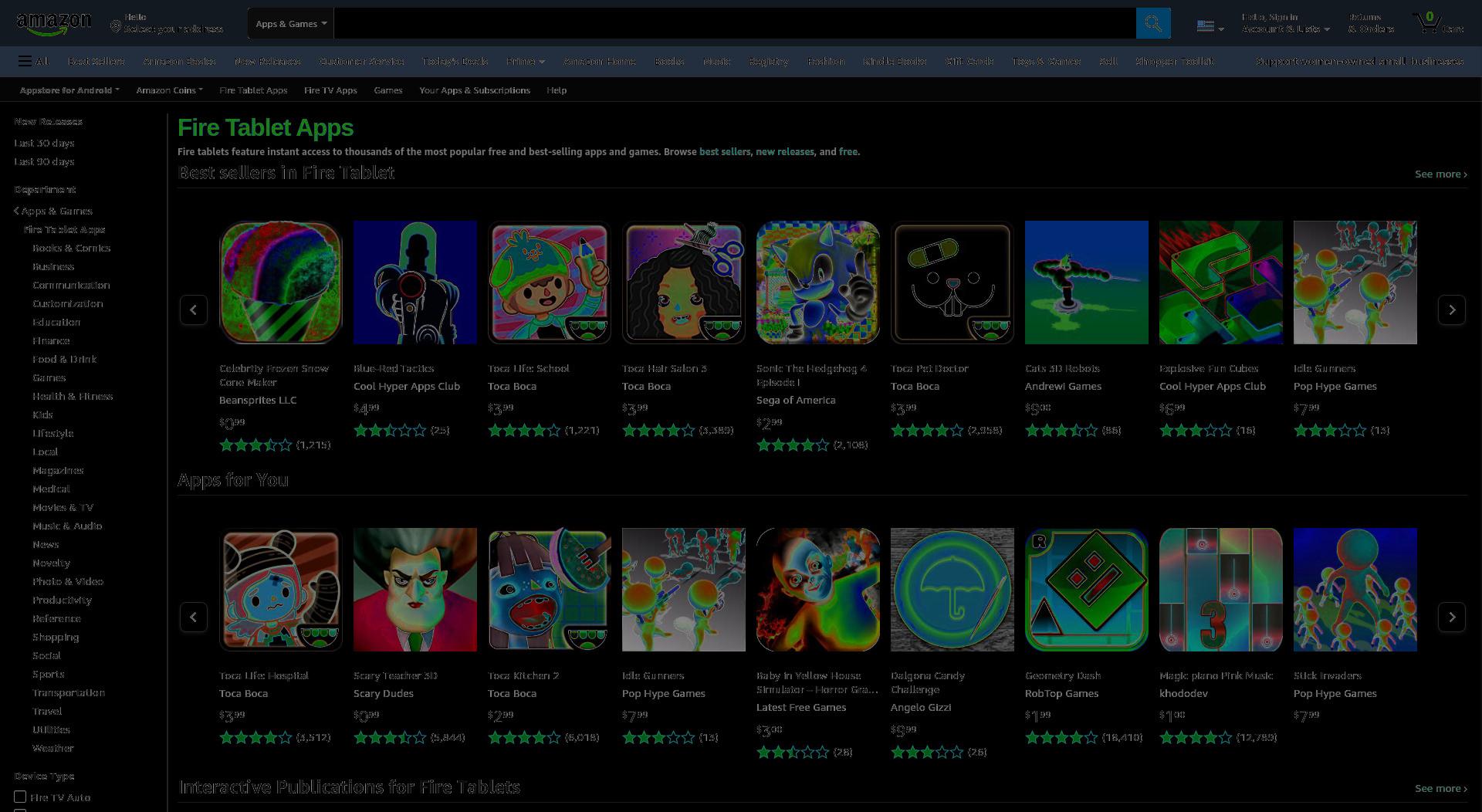This screenshot has width=1482, height=812.
Task: Open the Books & Comics category
Action: [x=71, y=248]
